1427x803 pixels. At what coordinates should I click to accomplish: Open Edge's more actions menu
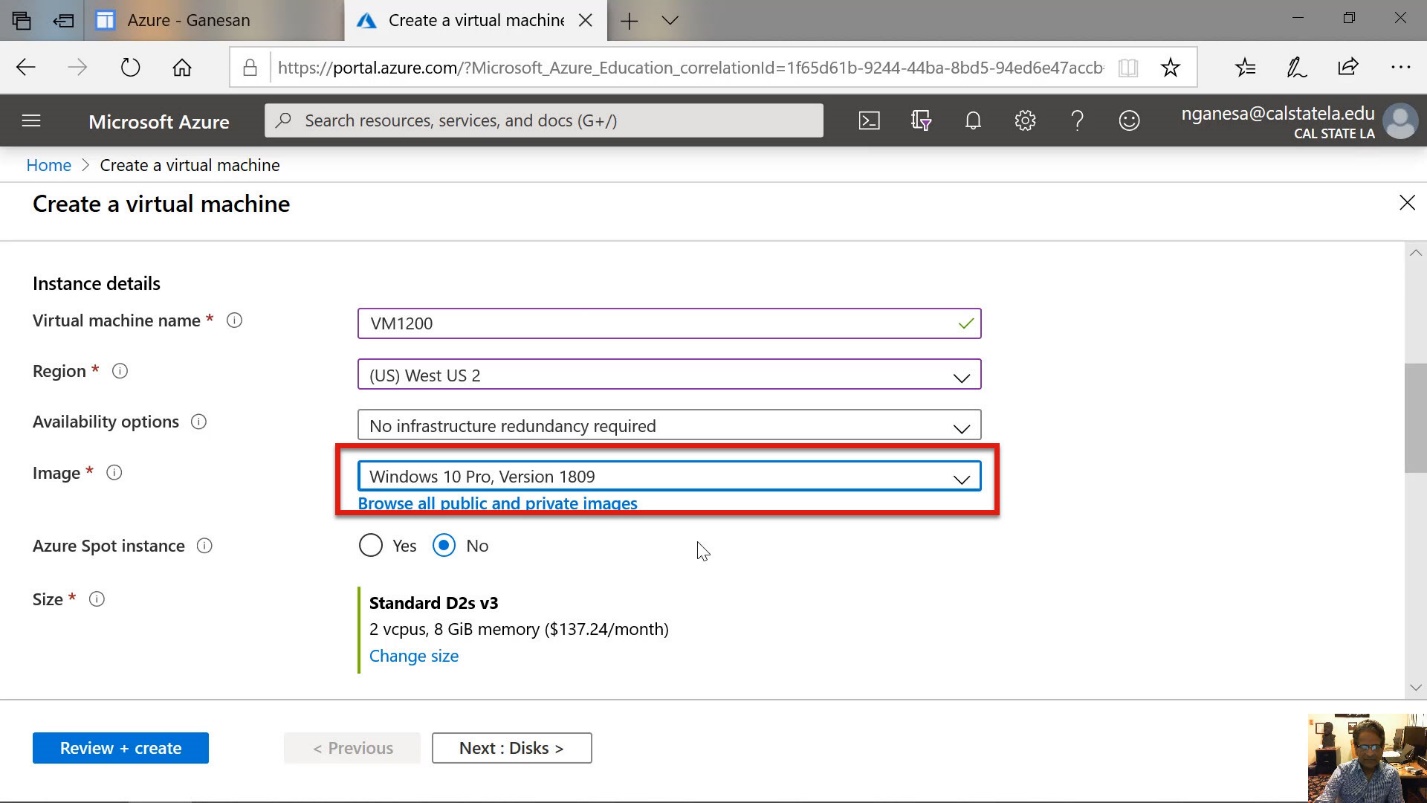tap(1399, 67)
